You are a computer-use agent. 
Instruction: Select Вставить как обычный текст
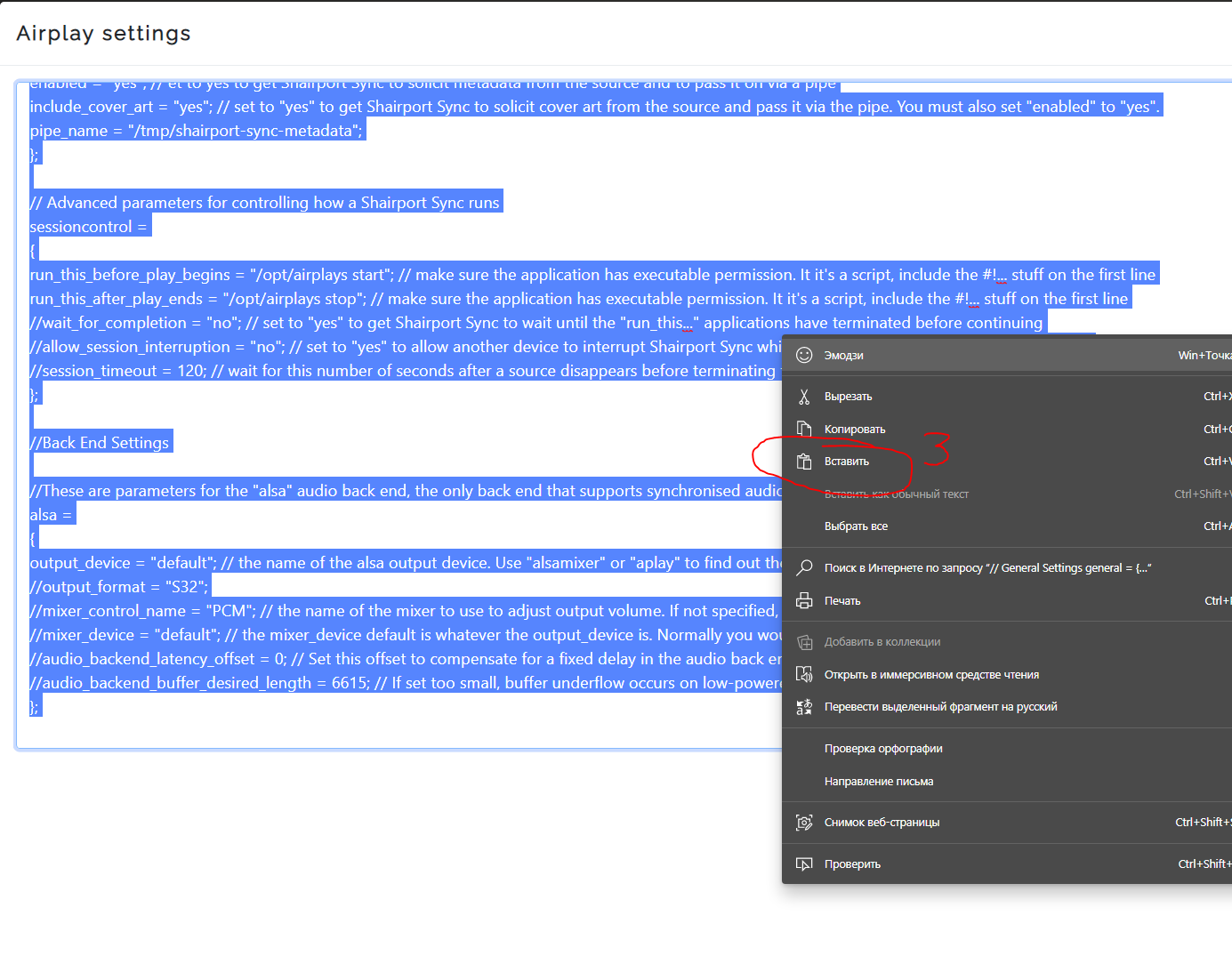click(1007, 494)
